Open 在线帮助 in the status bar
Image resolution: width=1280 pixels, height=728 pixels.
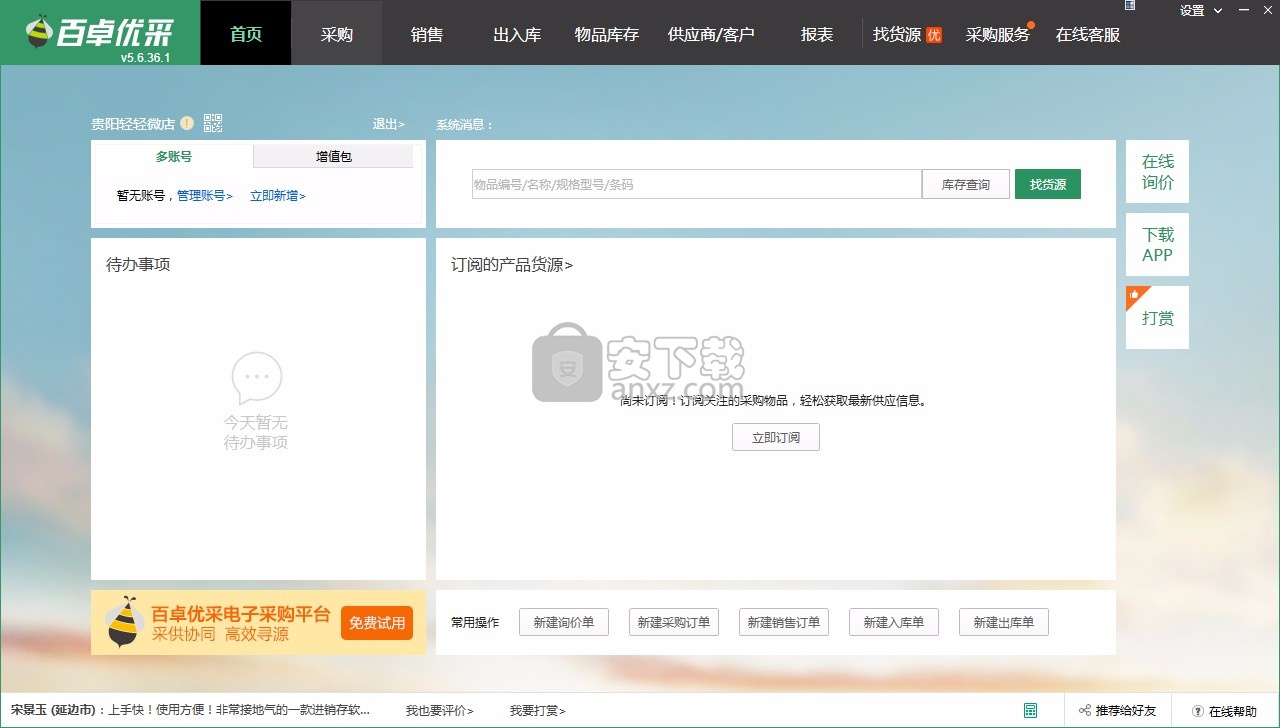1224,711
